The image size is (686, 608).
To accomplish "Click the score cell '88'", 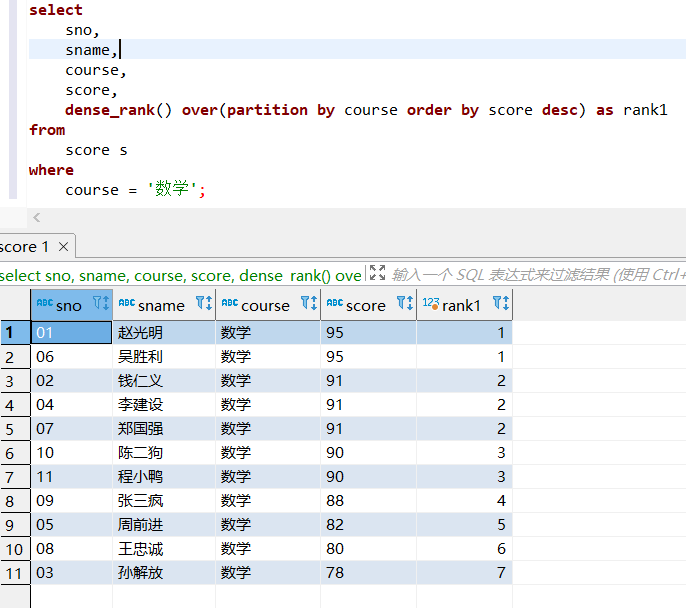I will 368,501.
